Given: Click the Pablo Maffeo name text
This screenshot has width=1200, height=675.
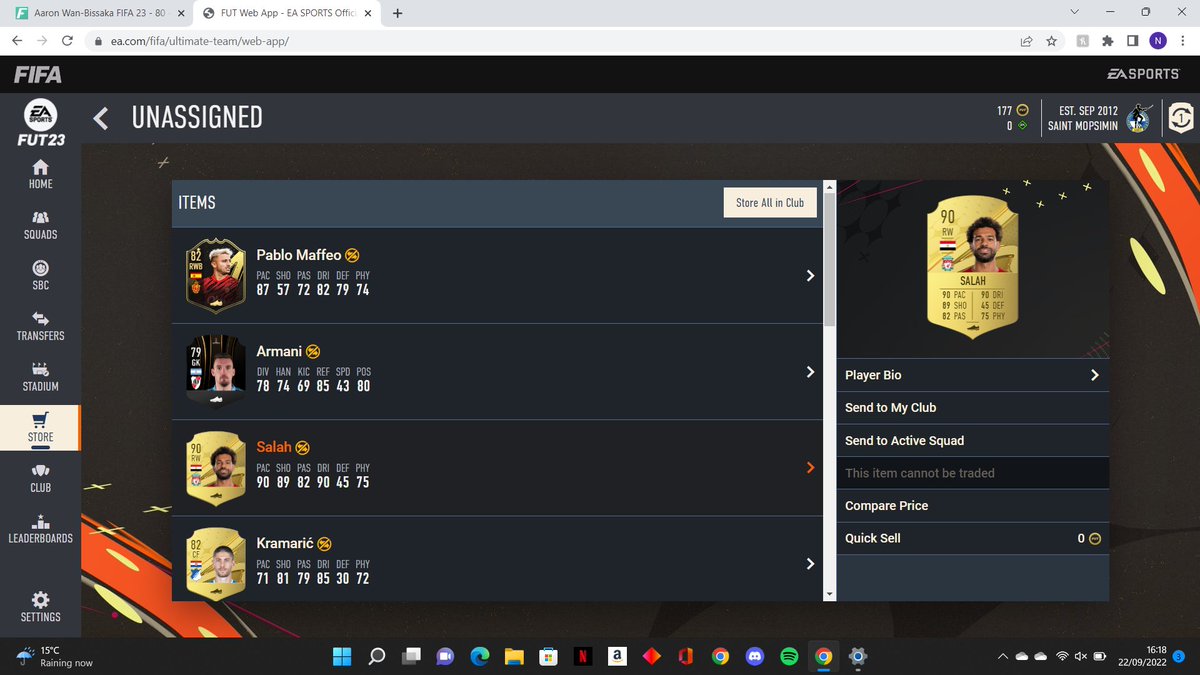Looking at the screenshot, I should pyautogui.click(x=298, y=255).
